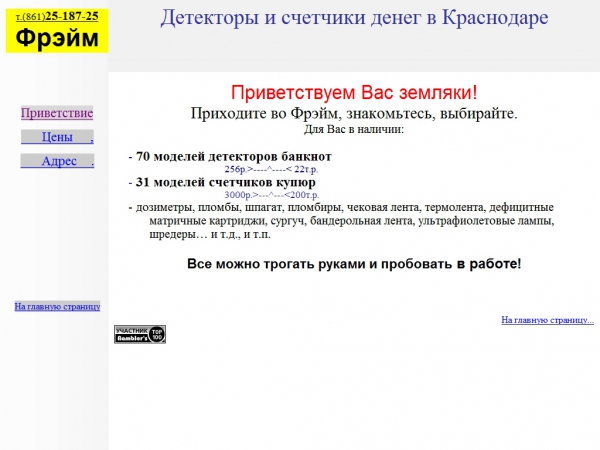Click the price range 3000р.>---^---<200т.р.
Viewport: 600px width, 450px height.
(272, 195)
